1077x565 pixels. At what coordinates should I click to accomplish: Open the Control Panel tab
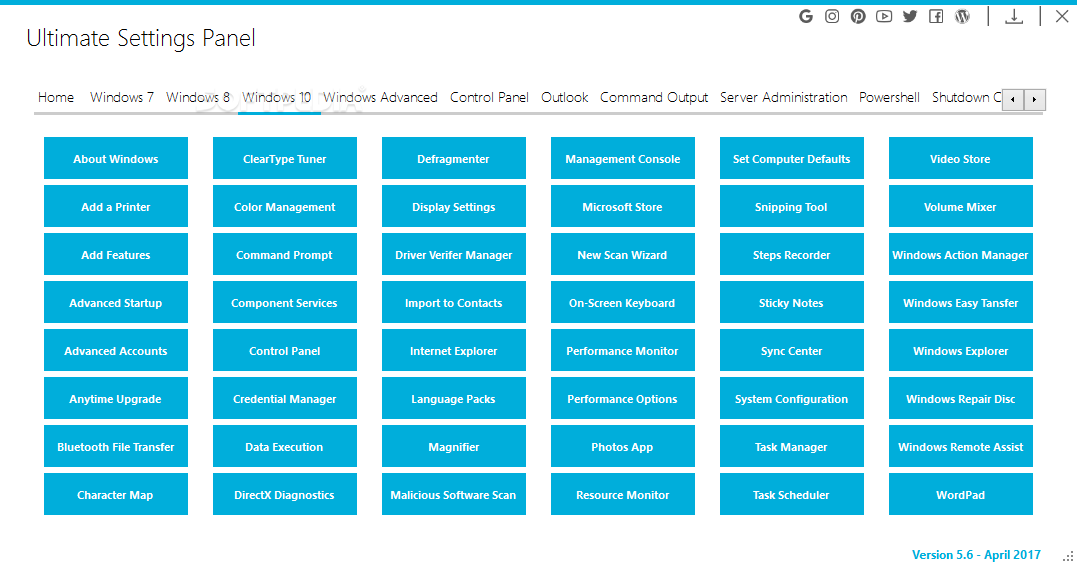[489, 97]
